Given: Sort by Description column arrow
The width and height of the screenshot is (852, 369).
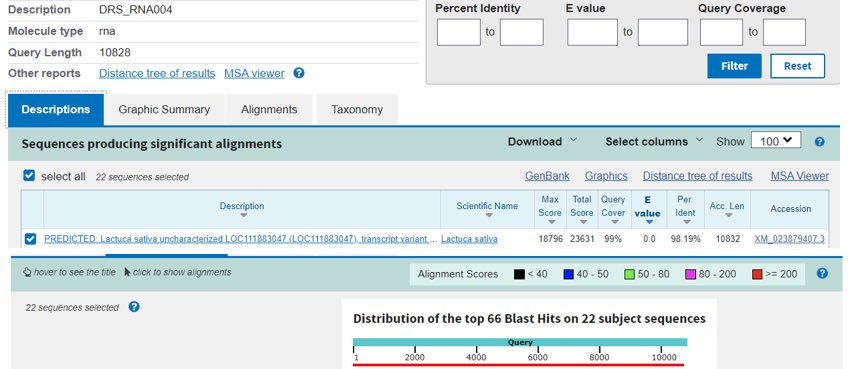Looking at the screenshot, I should pos(243,216).
